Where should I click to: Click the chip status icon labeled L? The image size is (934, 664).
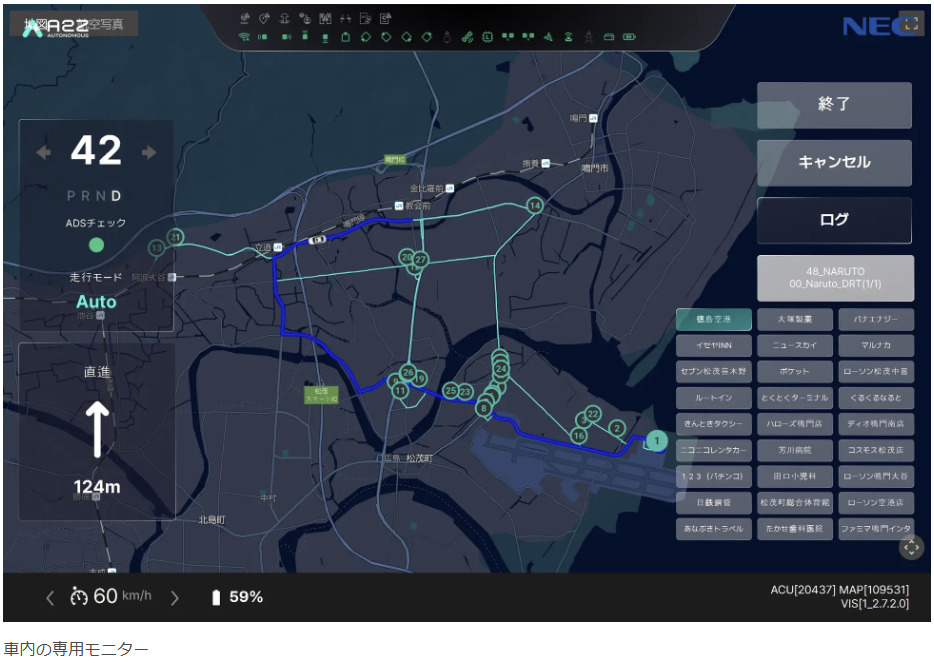[487, 38]
